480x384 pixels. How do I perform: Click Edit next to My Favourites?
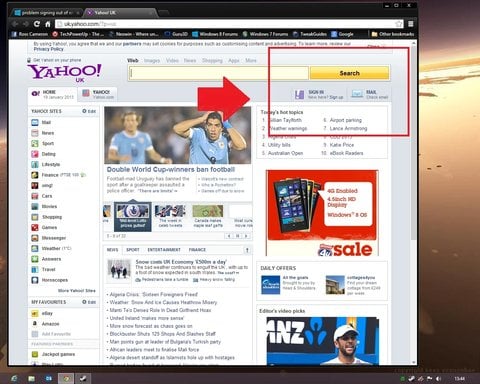pyautogui.click(x=89, y=302)
